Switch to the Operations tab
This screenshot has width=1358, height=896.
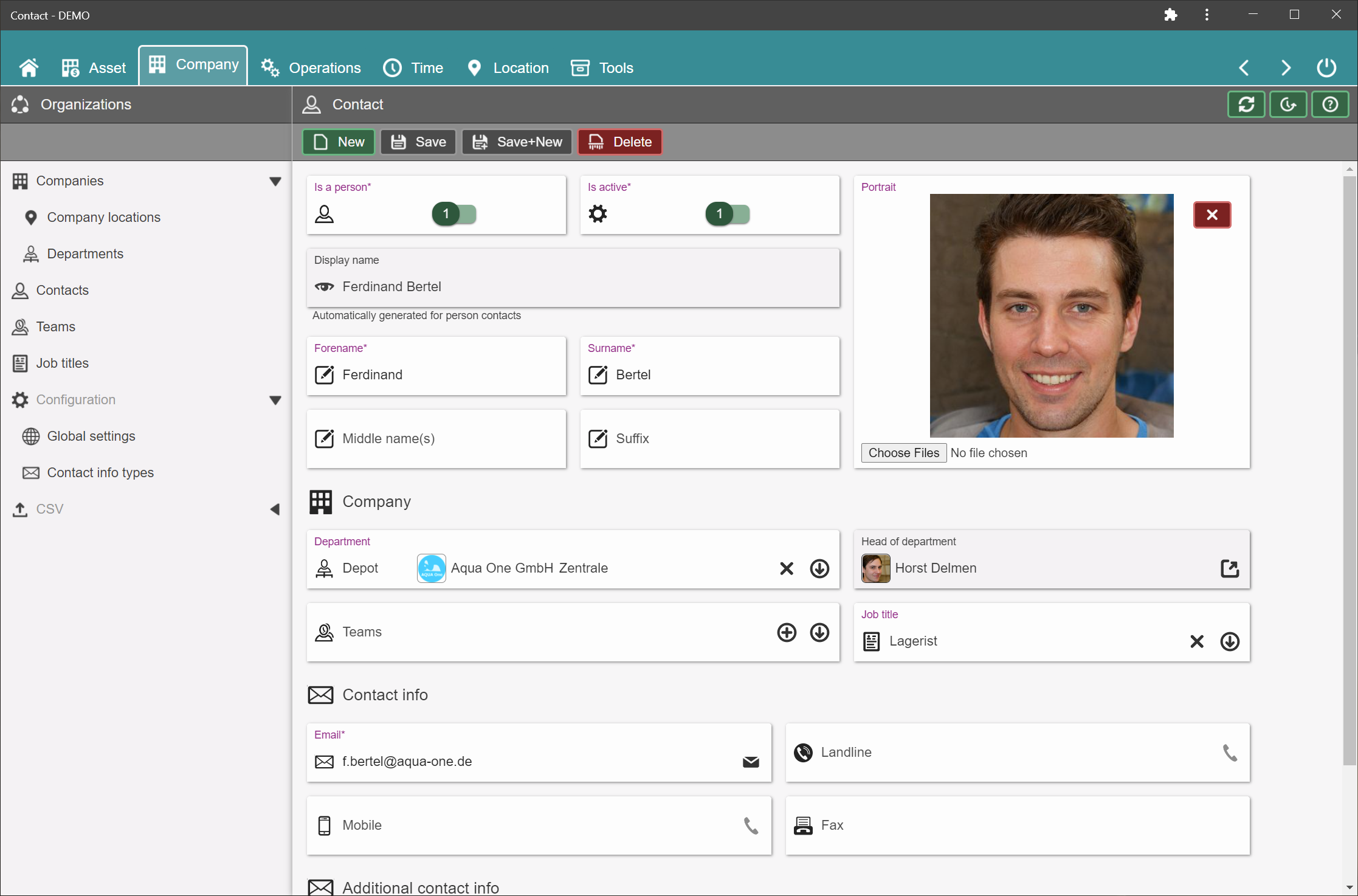click(311, 67)
